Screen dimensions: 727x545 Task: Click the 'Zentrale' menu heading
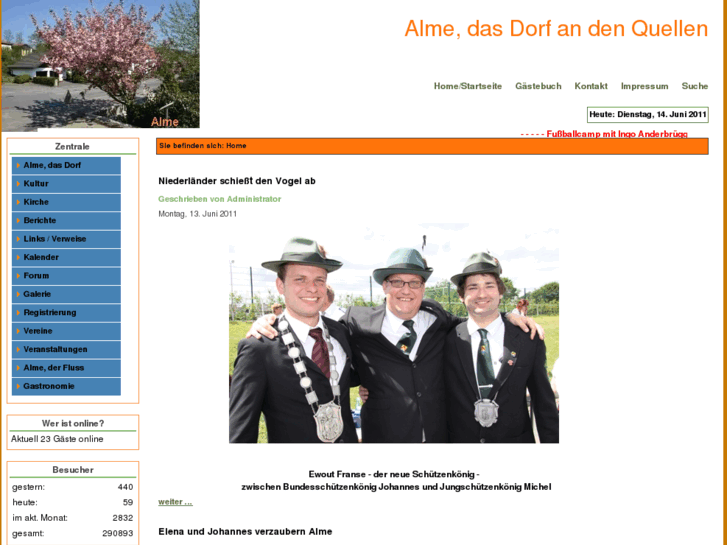point(72,147)
